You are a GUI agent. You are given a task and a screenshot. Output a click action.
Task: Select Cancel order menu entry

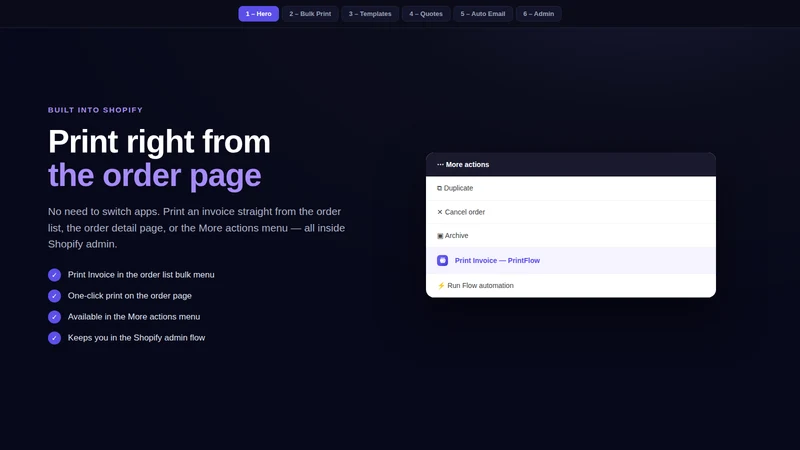point(570,212)
